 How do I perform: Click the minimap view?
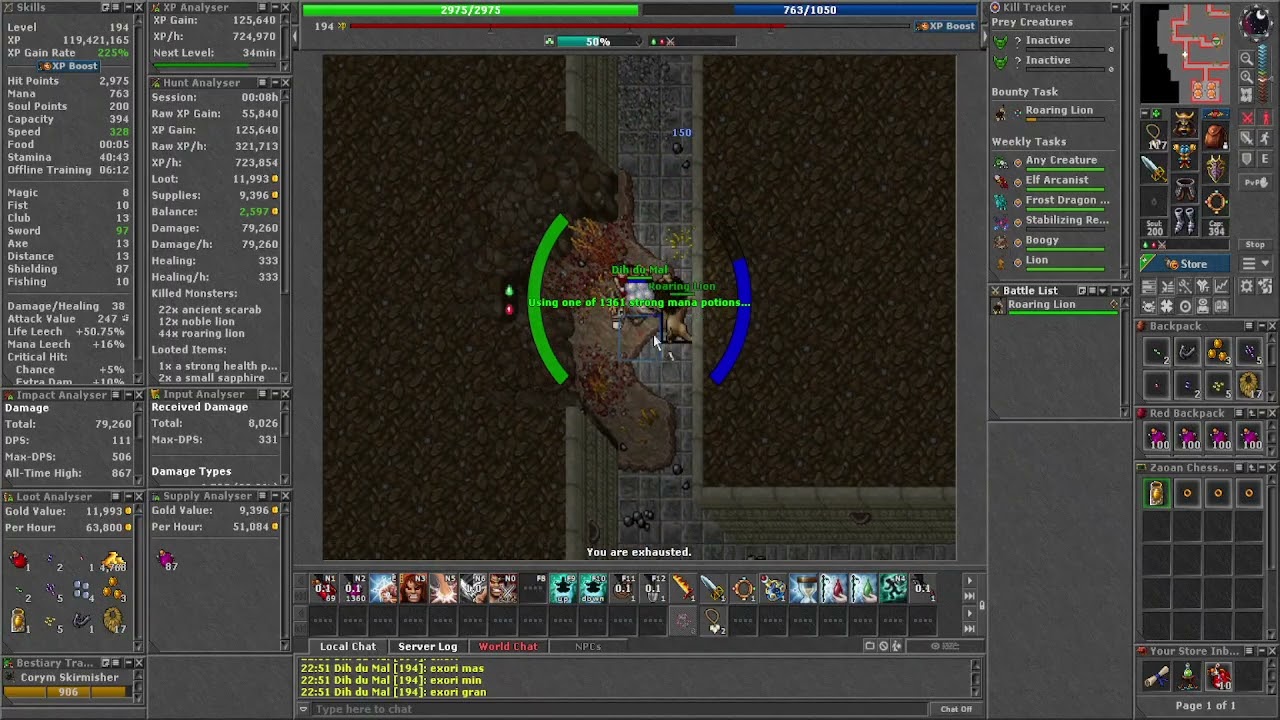1185,53
